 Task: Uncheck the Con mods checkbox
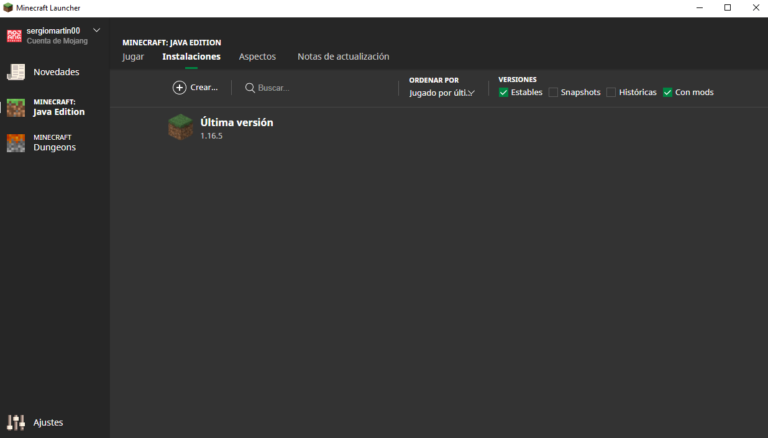click(x=667, y=92)
